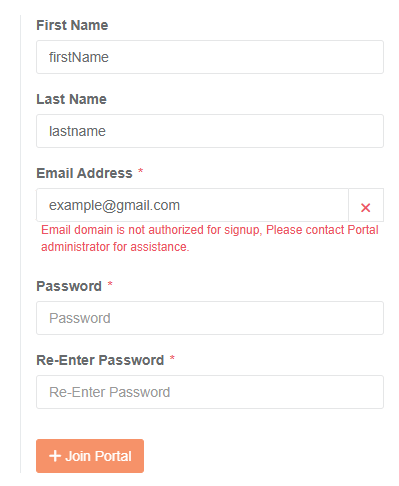Click the "Please contact Portal" text in error

coord(322,230)
